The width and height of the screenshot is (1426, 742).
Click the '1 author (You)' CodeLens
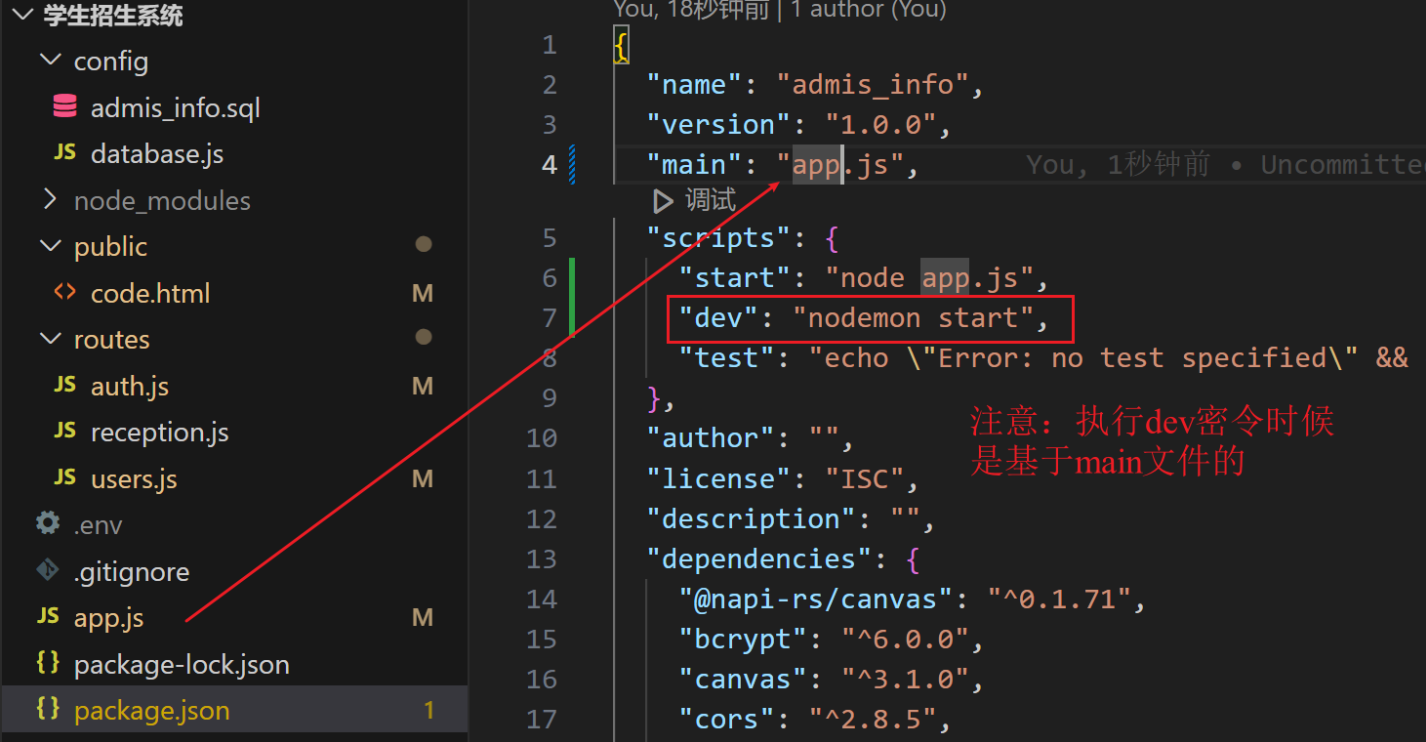point(869,9)
